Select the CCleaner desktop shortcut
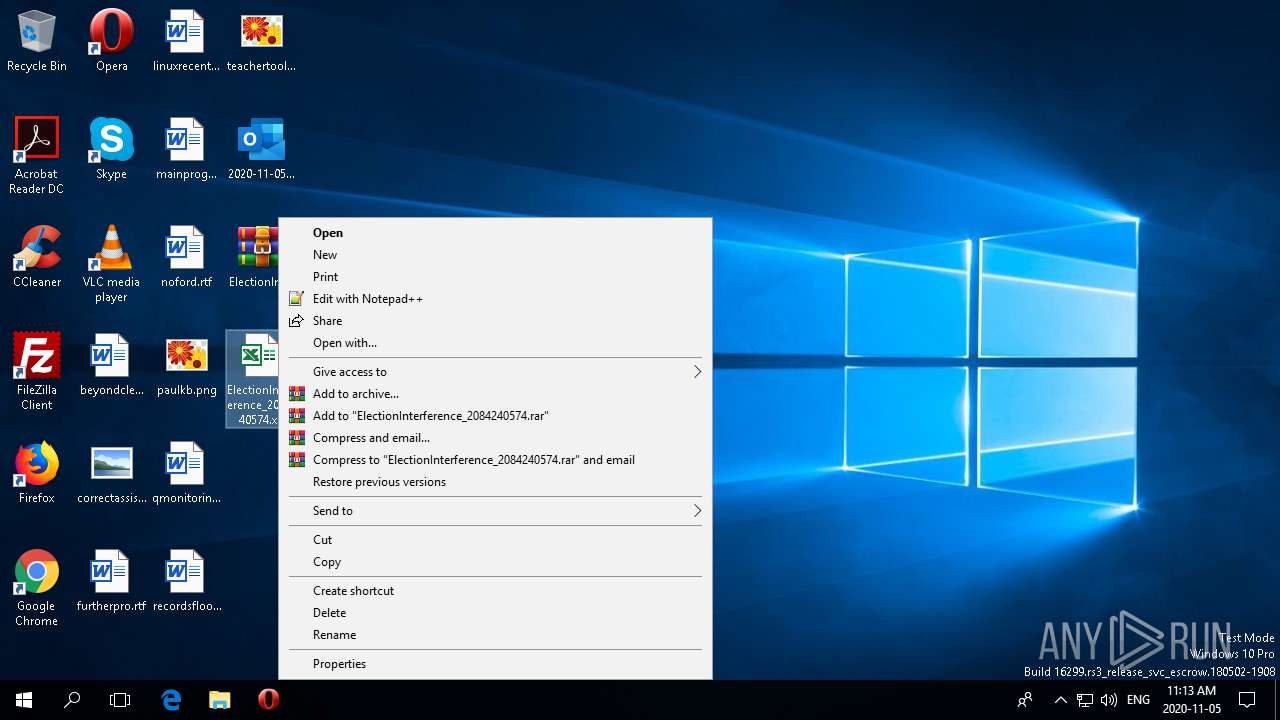 [x=37, y=258]
